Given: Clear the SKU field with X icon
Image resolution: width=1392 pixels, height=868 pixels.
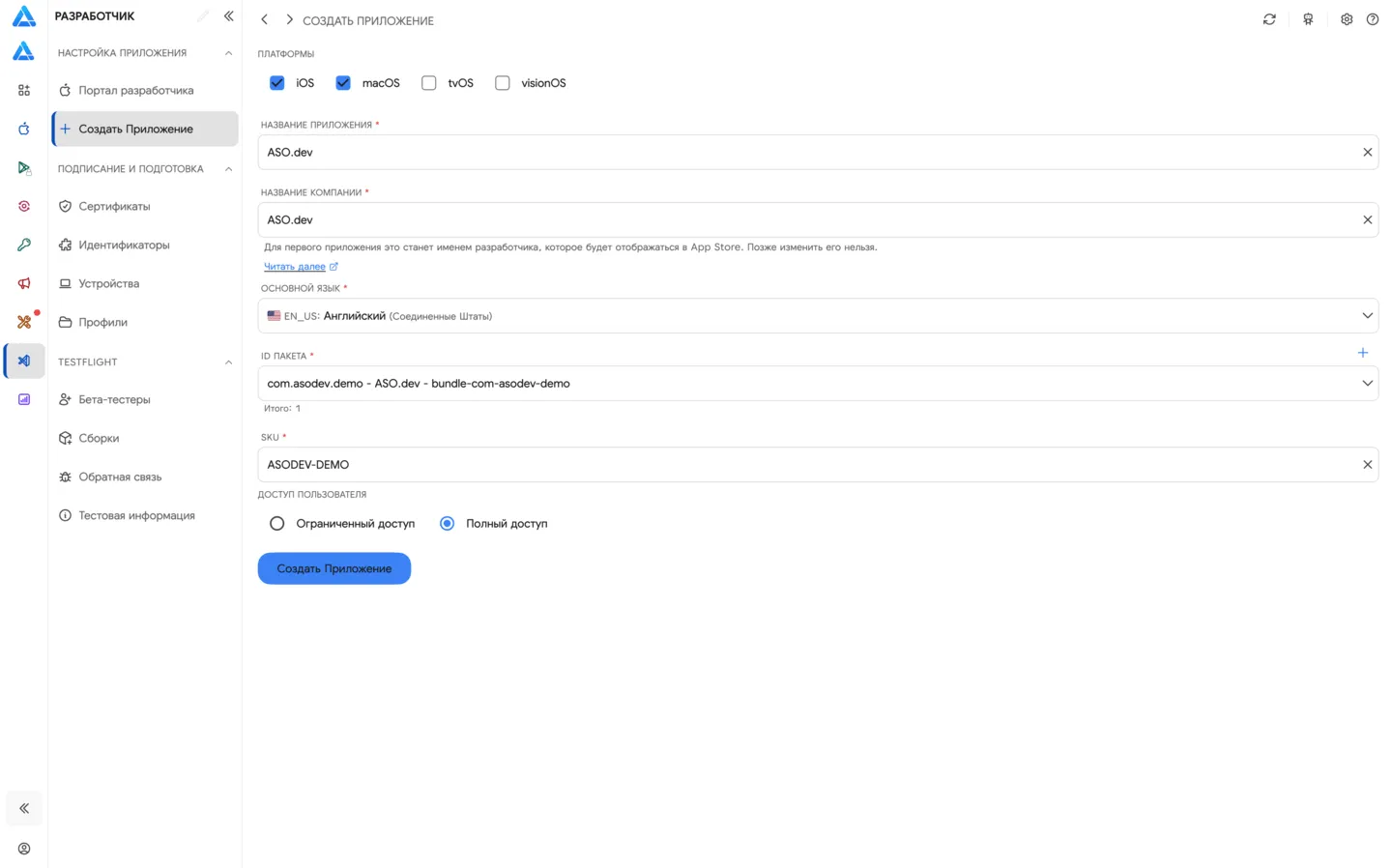Looking at the screenshot, I should tap(1367, 465).
